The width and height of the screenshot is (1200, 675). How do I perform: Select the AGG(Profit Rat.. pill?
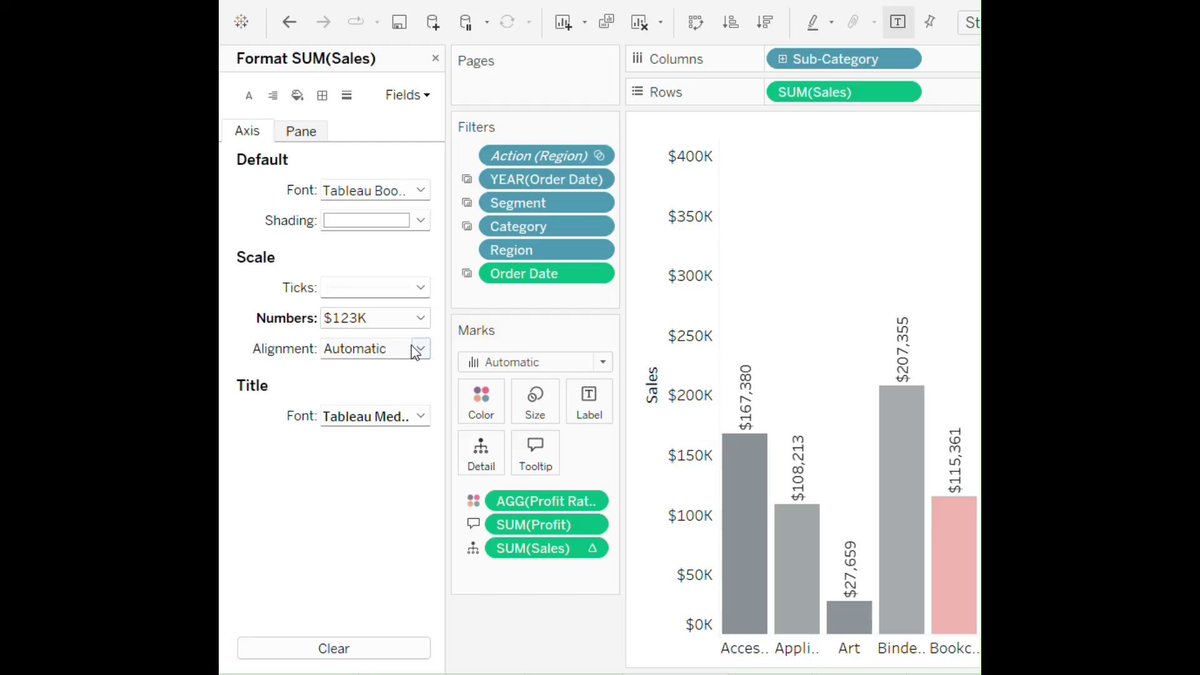pos(546,501)
